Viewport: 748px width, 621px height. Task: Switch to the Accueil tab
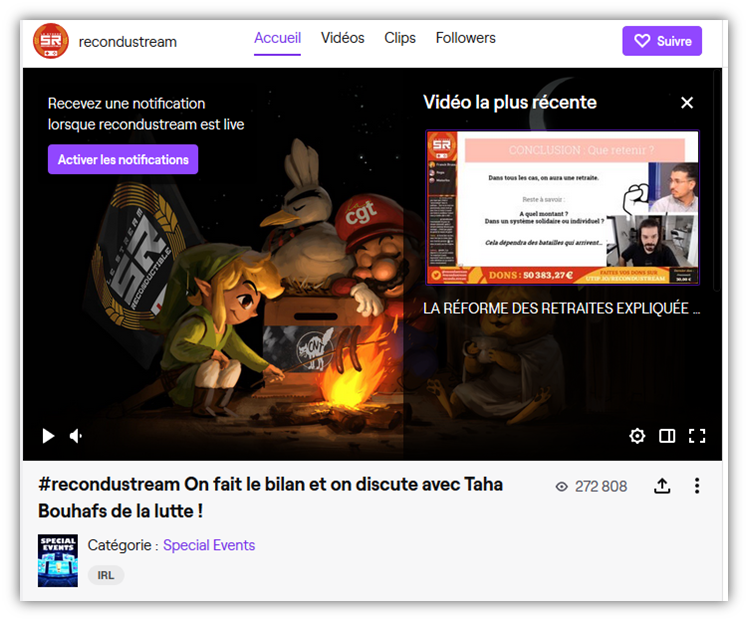coord(277,38)
